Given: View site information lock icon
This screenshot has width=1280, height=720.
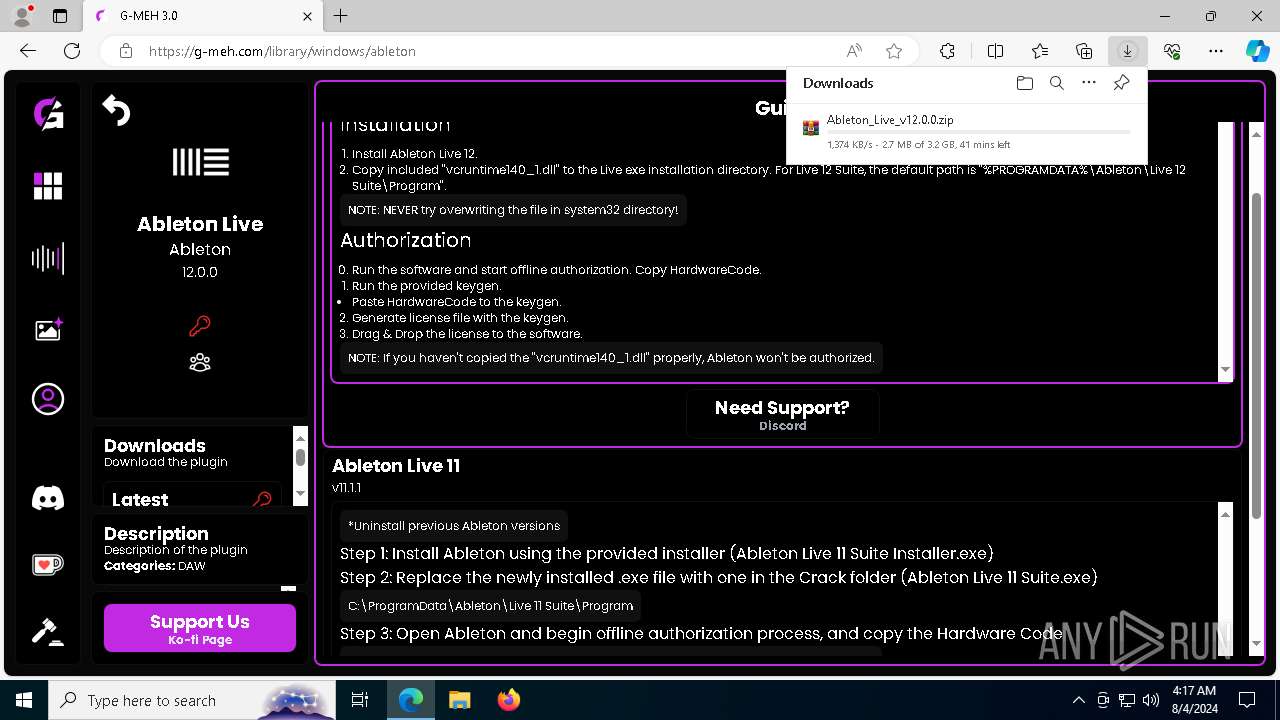Looking at the screenshot, I should point(125,51).
